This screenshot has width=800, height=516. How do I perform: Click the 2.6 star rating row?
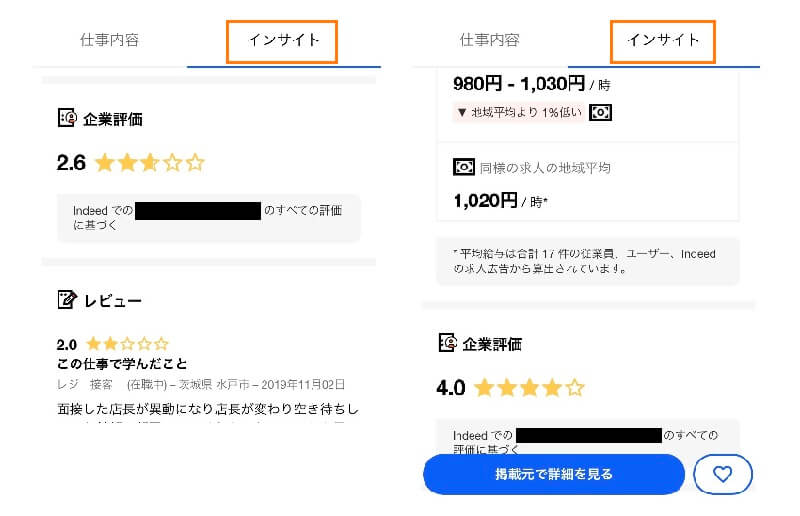pos(131,163)
